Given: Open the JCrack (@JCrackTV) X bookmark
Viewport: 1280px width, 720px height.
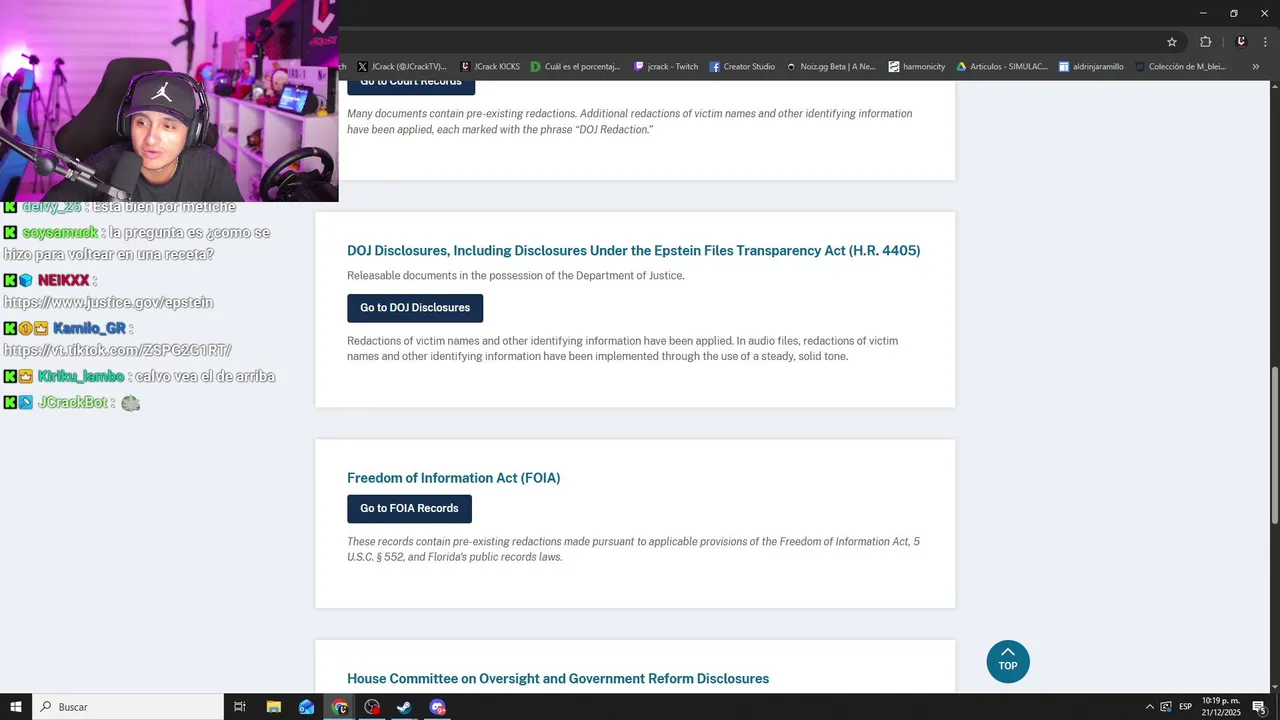Looking at the screenshot, I should pyautogui.click(x=402, y=67).
